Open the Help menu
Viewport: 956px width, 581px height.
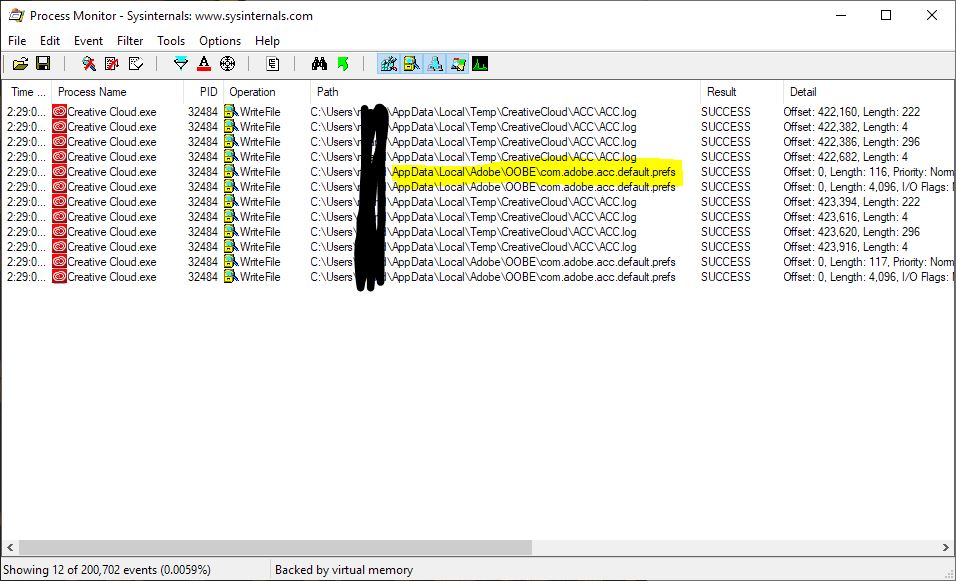click(x=267, y=41)
